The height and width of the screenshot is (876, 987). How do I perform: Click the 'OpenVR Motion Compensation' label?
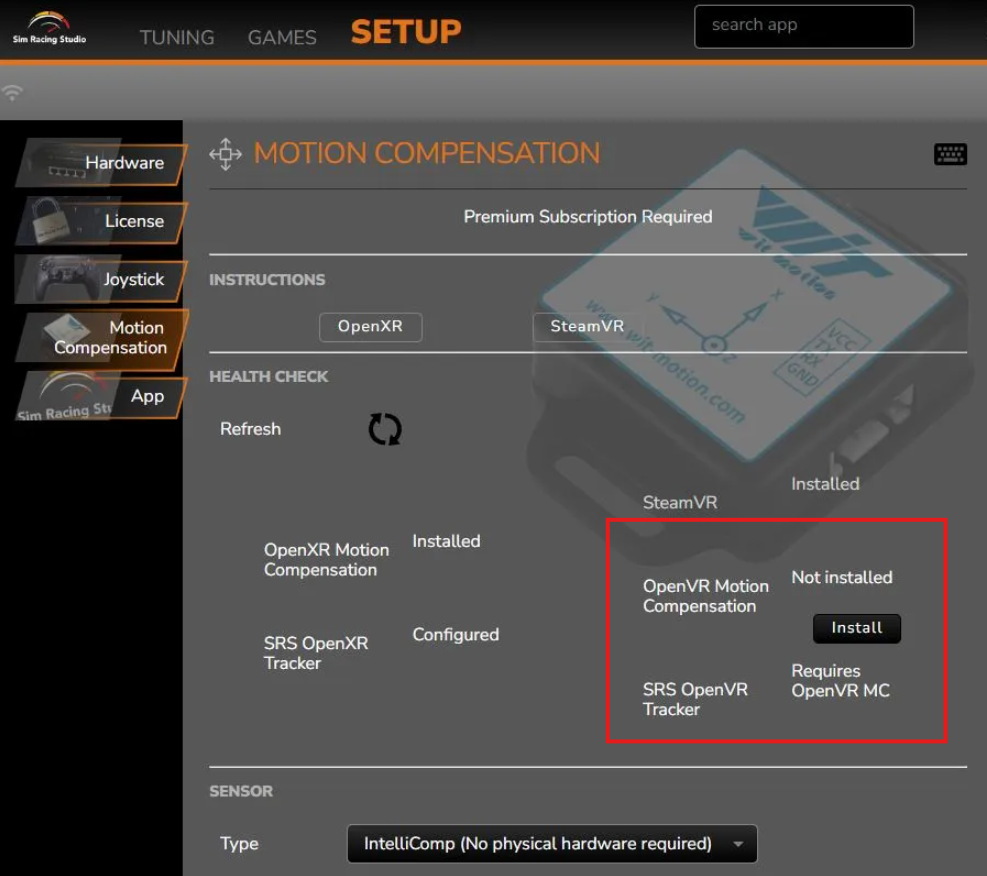(x=706, y=596)
